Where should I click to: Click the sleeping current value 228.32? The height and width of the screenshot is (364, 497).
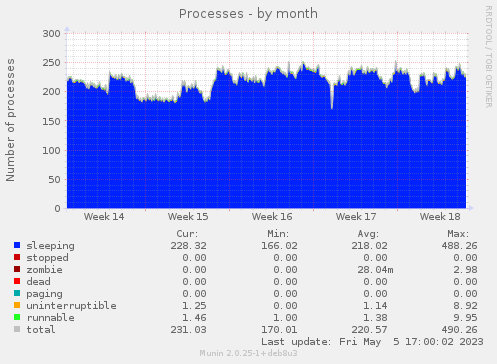(x=189, y=246)
